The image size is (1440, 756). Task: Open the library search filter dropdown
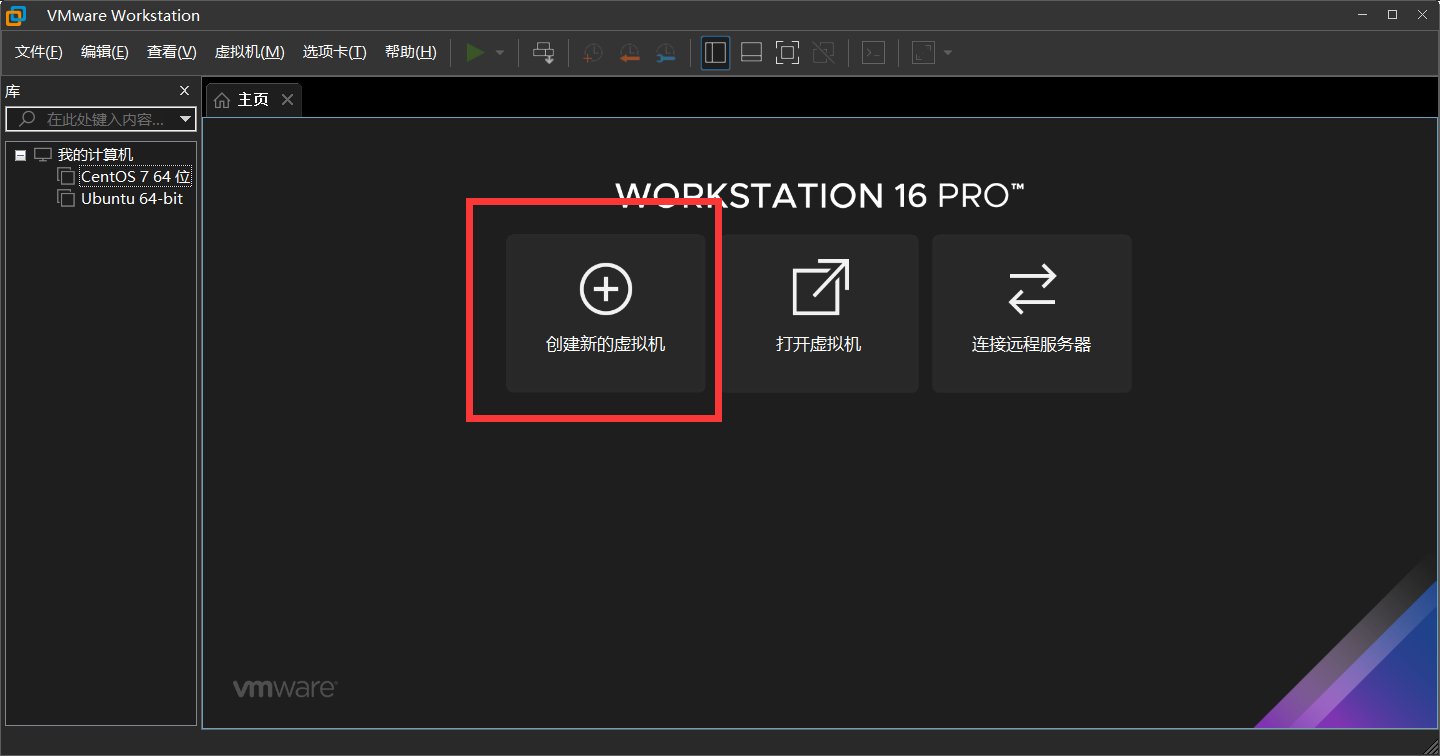click(186, 119)
